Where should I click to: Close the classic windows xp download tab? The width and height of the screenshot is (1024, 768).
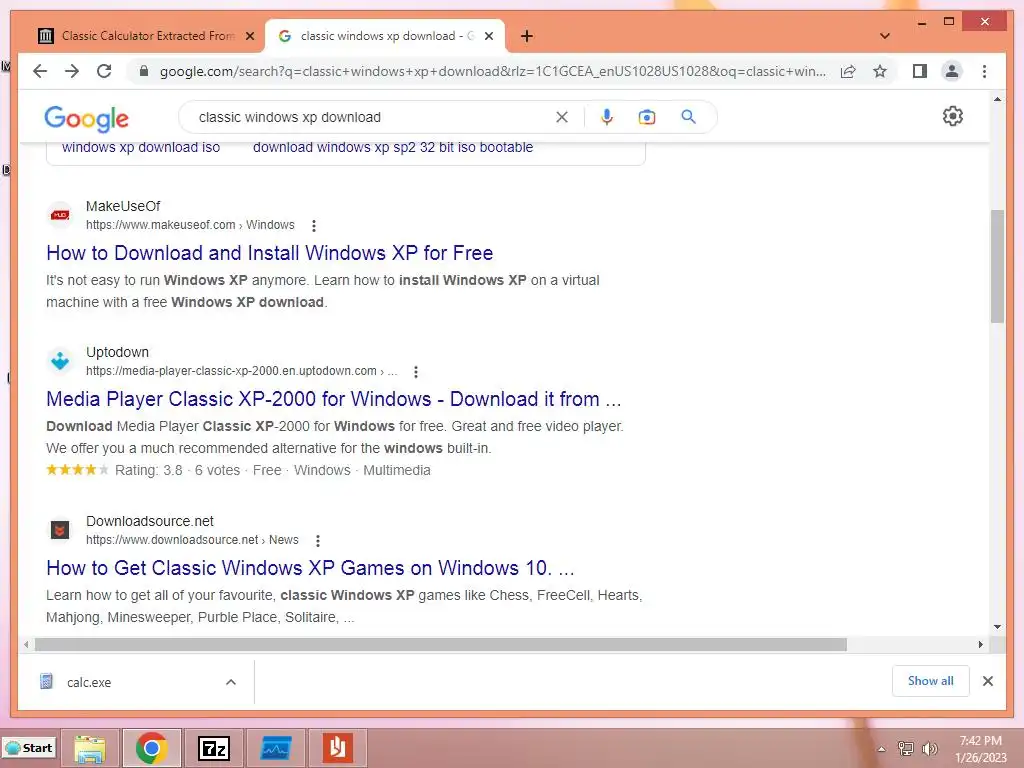coord(488,36)
